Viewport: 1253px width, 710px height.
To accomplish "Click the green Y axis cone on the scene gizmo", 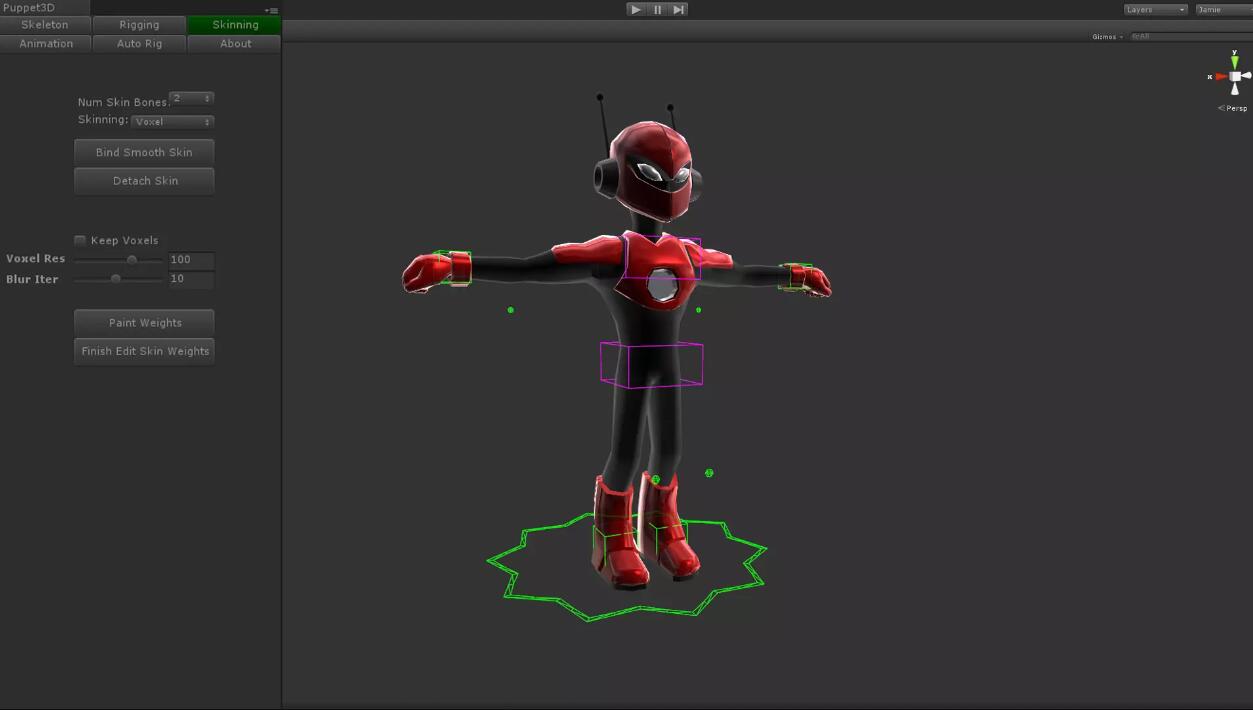I will tap(1235, 61).
